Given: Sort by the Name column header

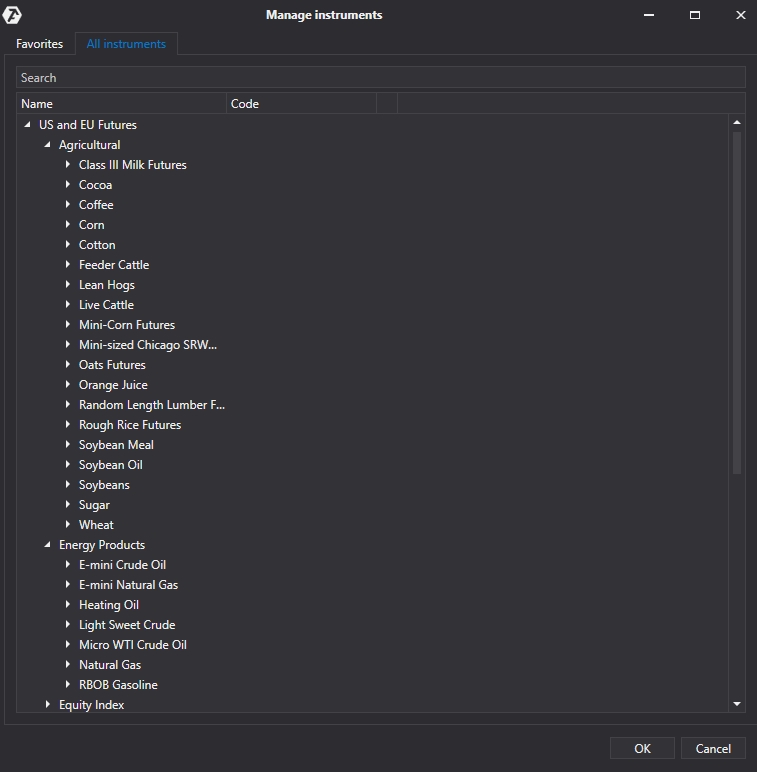Looking at the screenshot, I should click(x=120, y=103).
